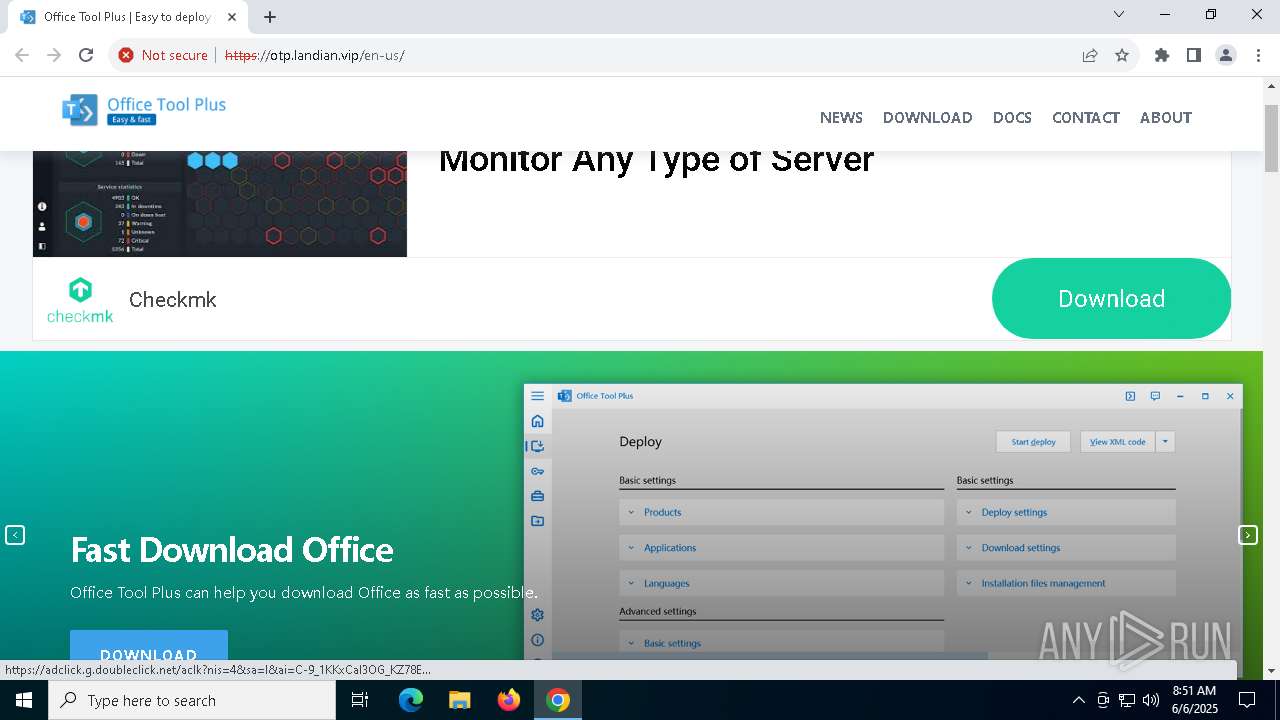Select the Activate key icon in sidebar

tap(537, 471)
